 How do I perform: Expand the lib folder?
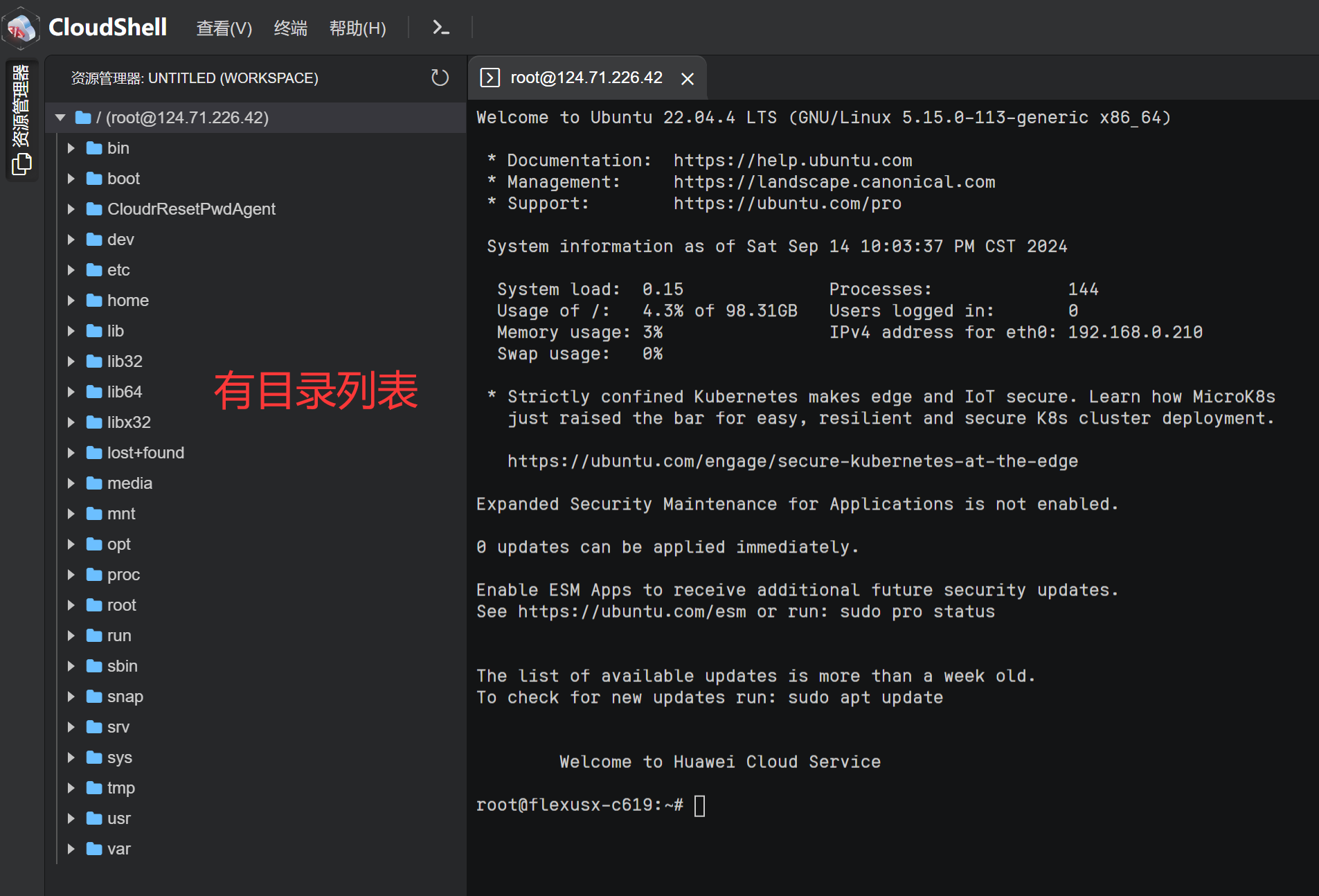71,331
